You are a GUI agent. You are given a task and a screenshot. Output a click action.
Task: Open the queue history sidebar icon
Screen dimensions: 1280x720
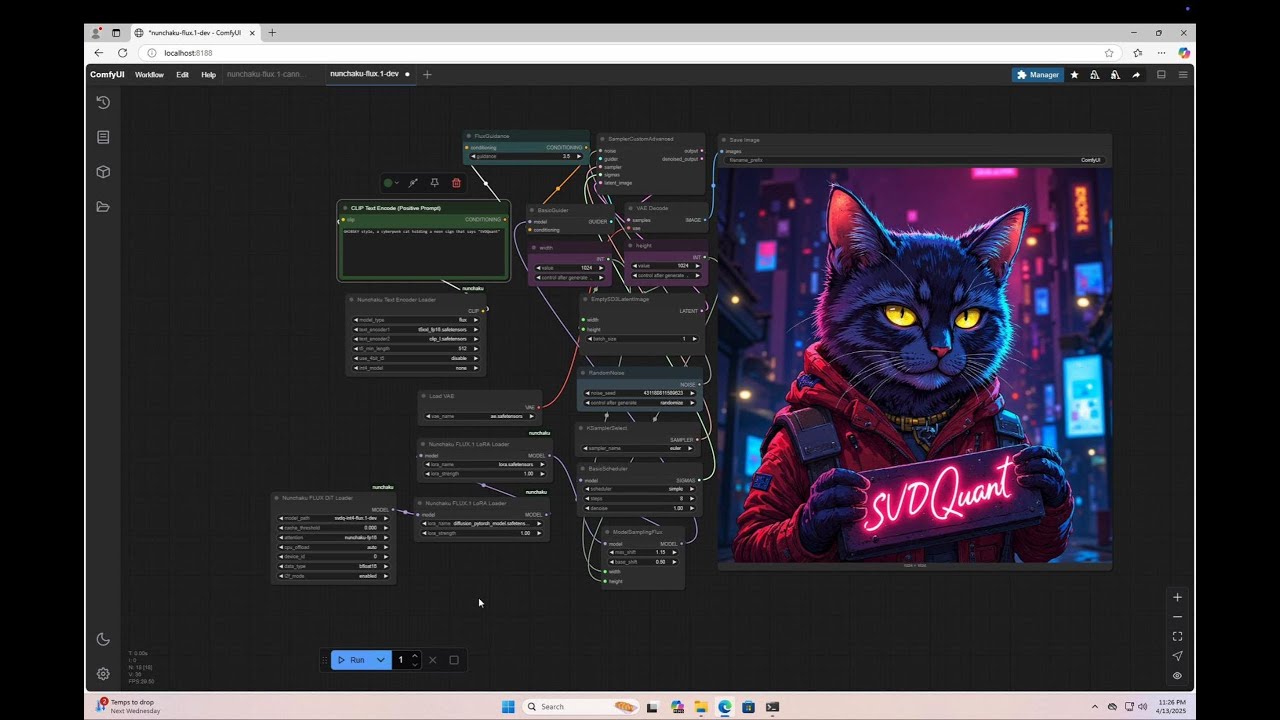(102, 102)
